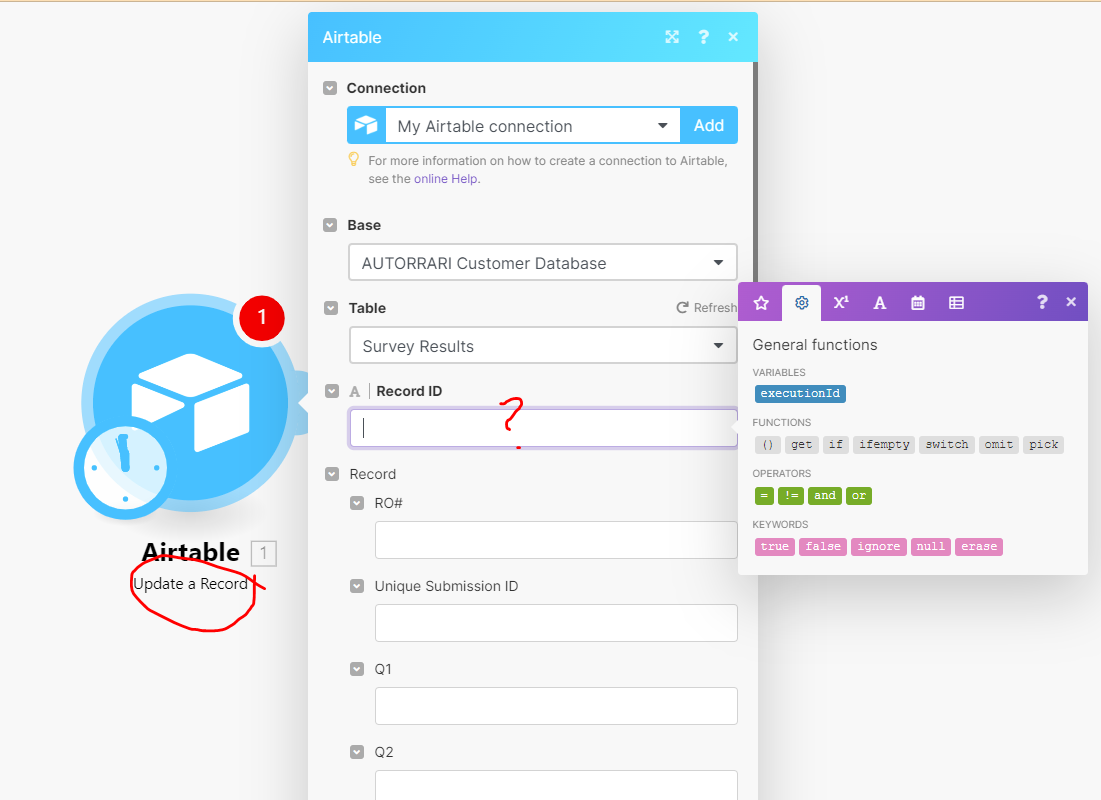Toggle the Record ID map mode icon
1101x800 pixels.
pyautogui.click(x=355, y=392)
